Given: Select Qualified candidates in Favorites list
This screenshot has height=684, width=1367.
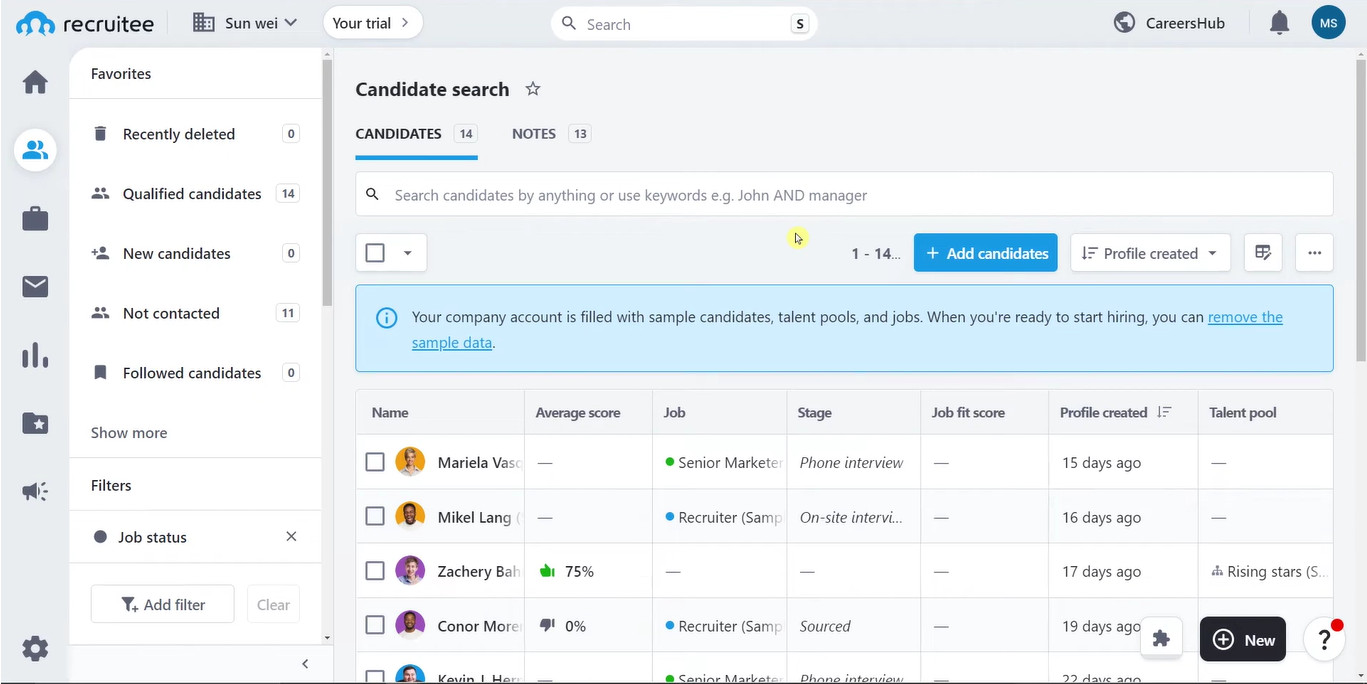Looking at the screenshot, I should (192, 194).
